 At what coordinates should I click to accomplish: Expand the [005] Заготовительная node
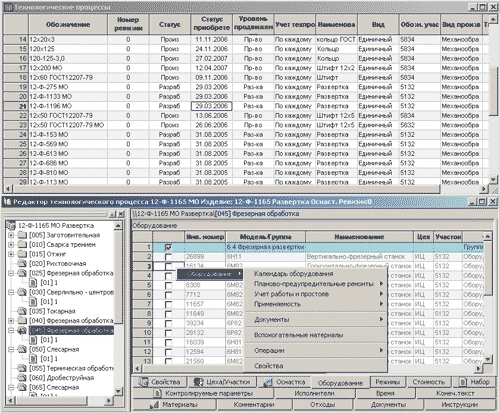[x=11, y=235]
